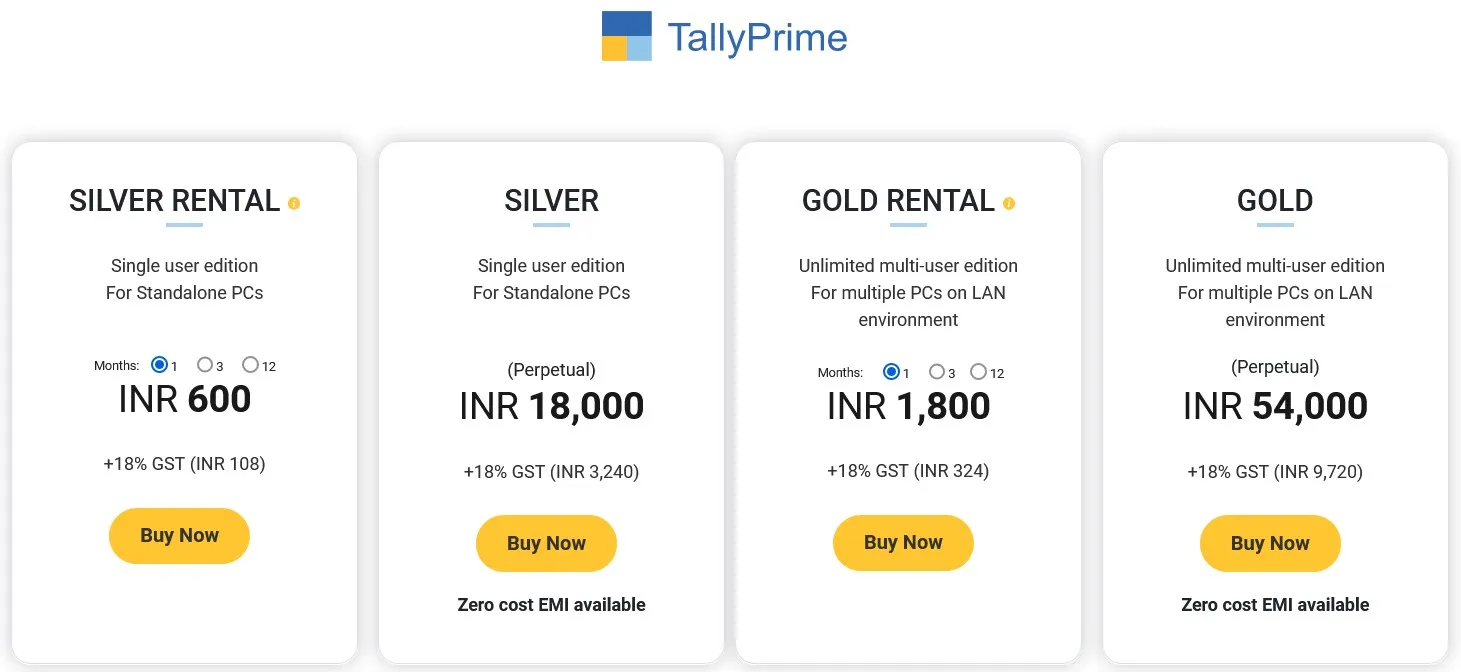Click the TallyPrime brand name text

click(757, 38)
